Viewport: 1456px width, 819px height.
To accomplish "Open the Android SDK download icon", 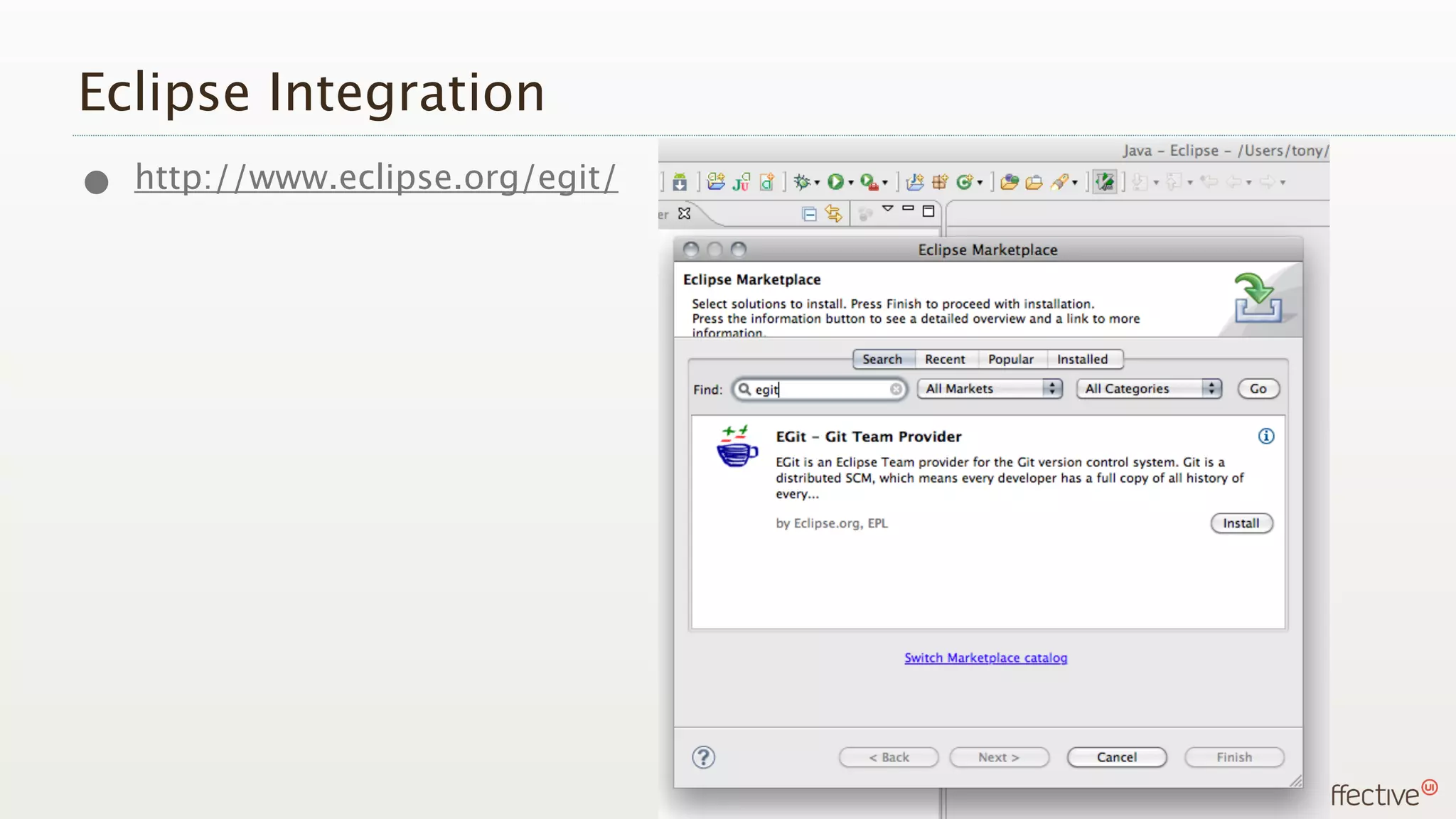I will coord(680,182).
